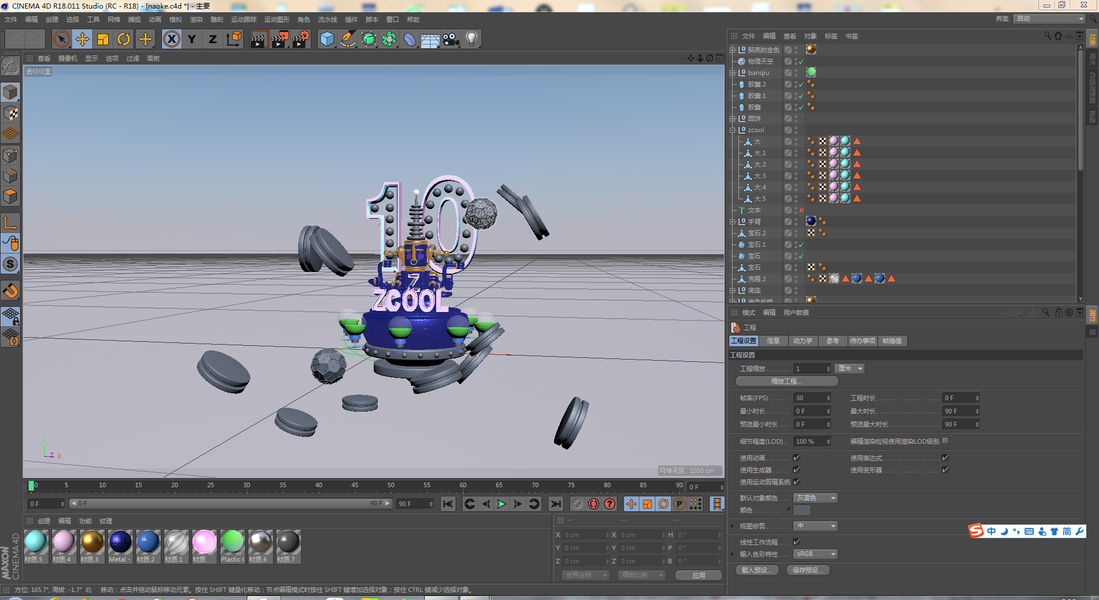
Task: Switch to Texture mode in left palette
Action: pyautogui.click(x=11, y=113)
